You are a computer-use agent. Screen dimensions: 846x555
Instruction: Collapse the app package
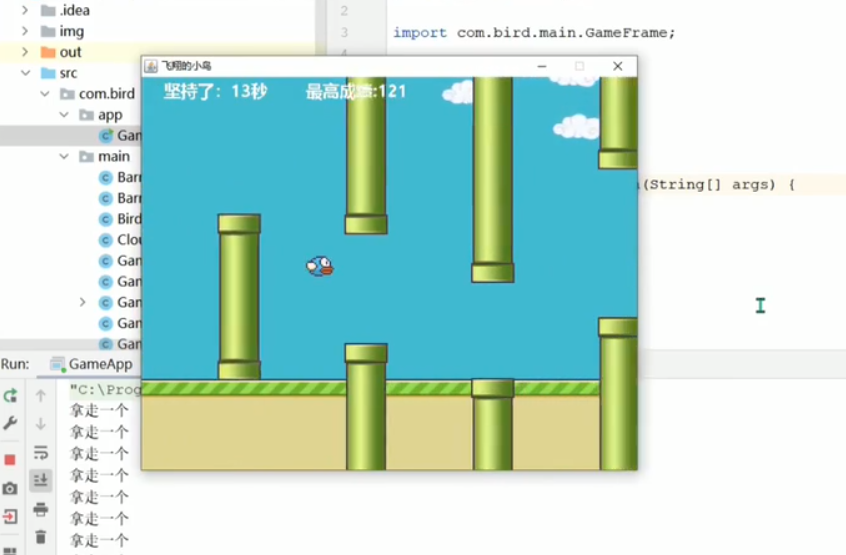pos(64,115)
